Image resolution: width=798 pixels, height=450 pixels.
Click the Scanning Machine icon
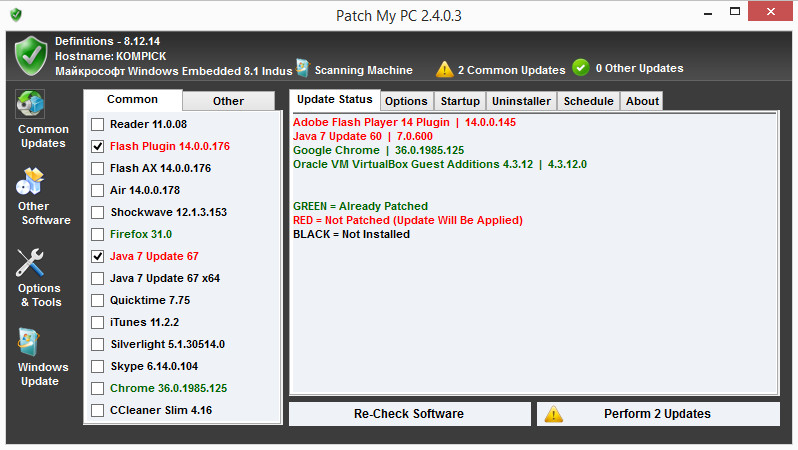303,68
